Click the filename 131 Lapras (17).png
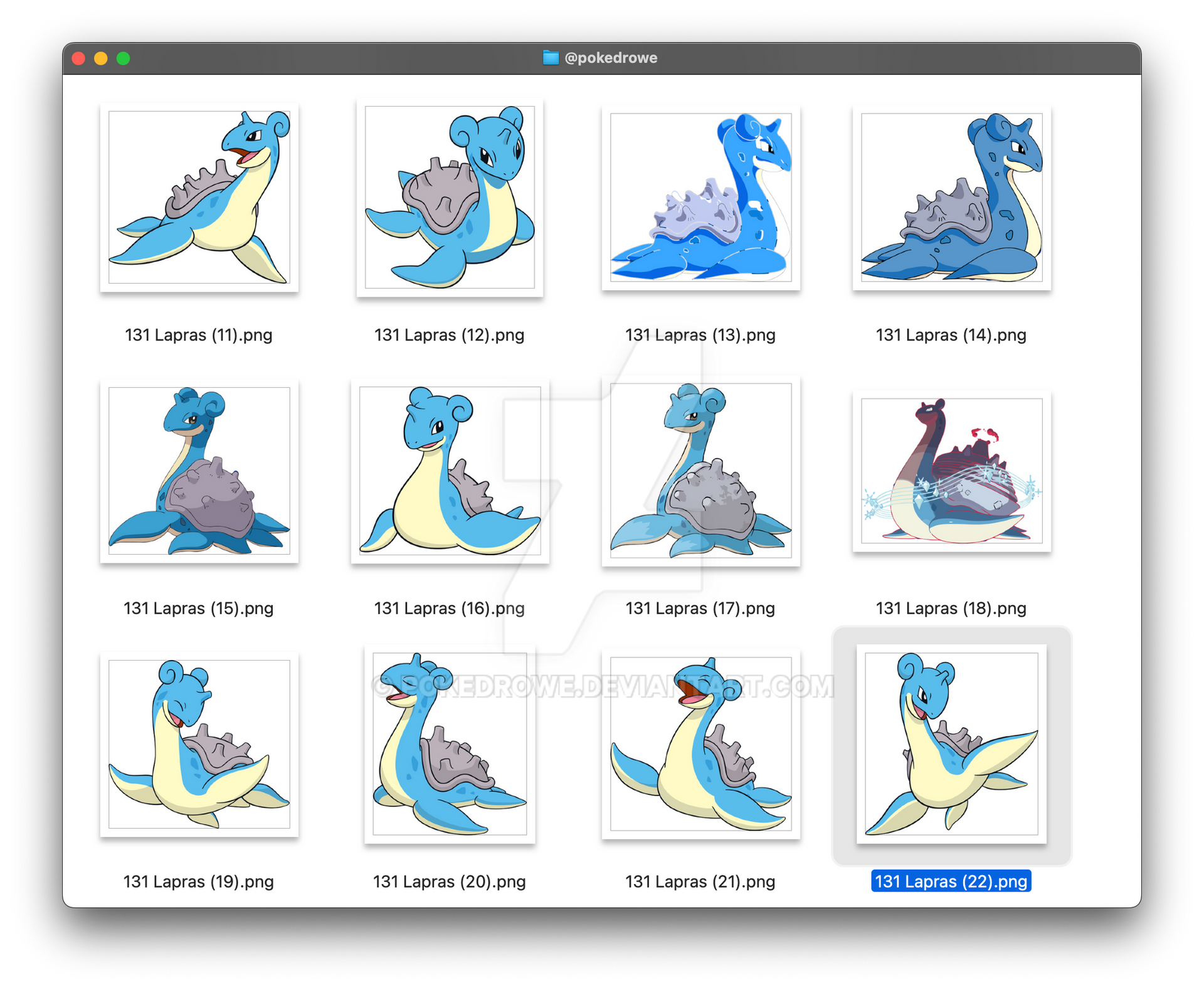1204x990 pixels. coord(700,609)
